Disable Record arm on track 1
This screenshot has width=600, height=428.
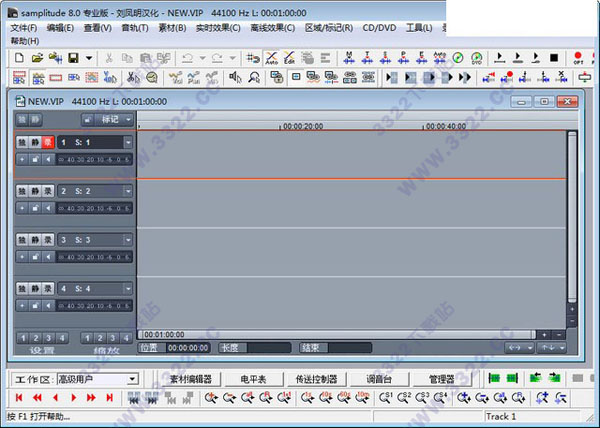click(48, 143)
